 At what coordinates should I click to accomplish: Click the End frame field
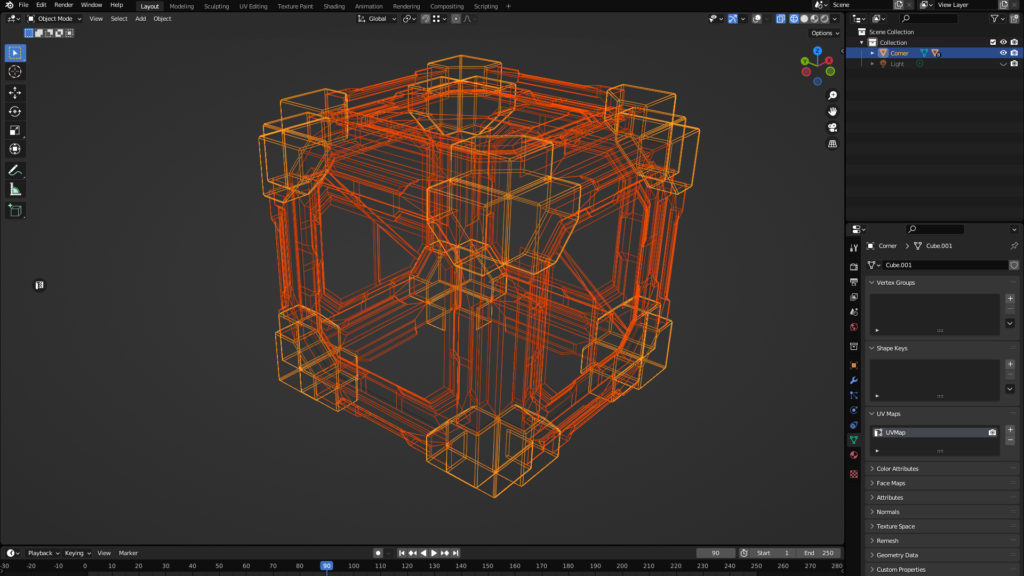tap(819, 553)
